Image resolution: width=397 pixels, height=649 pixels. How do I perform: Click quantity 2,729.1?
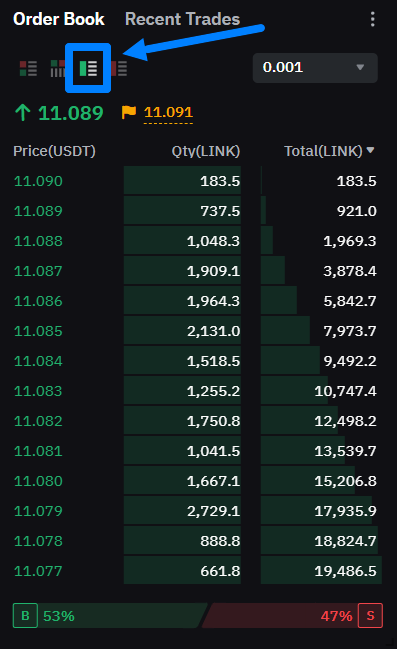(x=213, y=511)
